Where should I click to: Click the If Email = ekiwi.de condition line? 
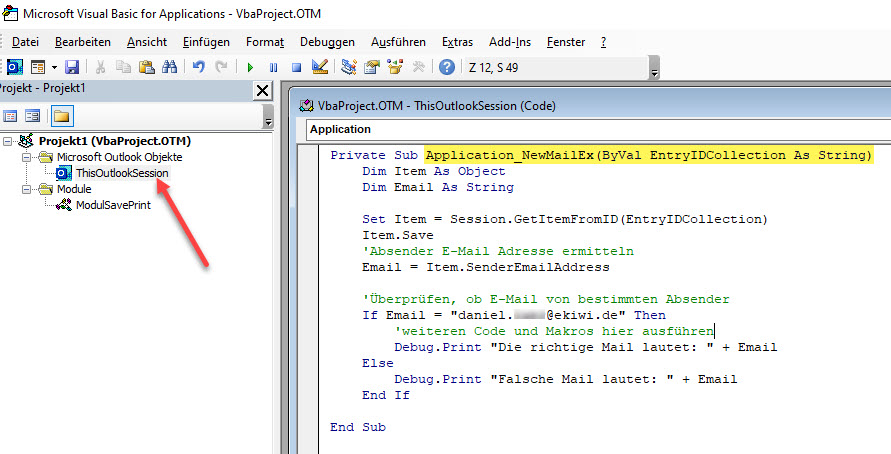[x=514, y=314]
